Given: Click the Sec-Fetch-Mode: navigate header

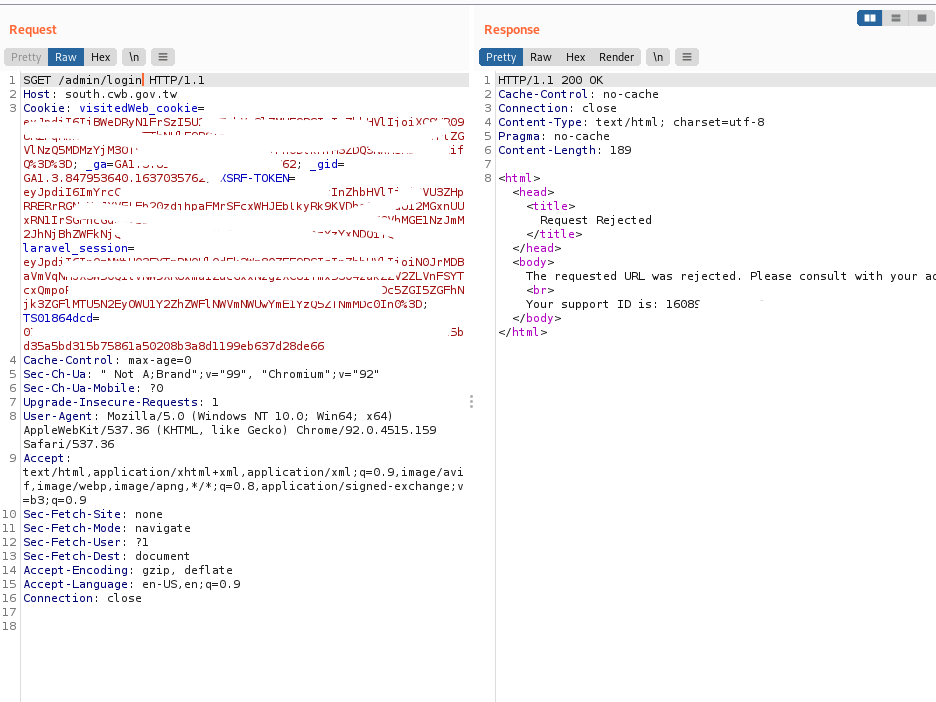Looking at the screenshot, I should (107, 528).
